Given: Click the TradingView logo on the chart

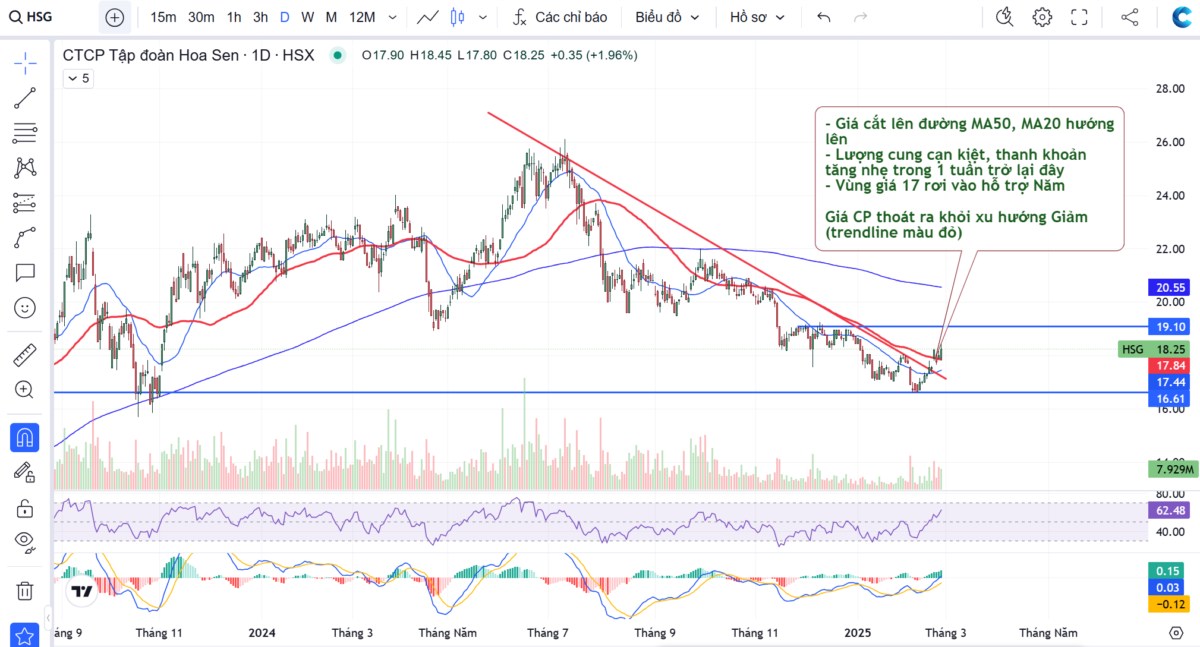Looking at the screenshot, I should click(x=82, y=591).
